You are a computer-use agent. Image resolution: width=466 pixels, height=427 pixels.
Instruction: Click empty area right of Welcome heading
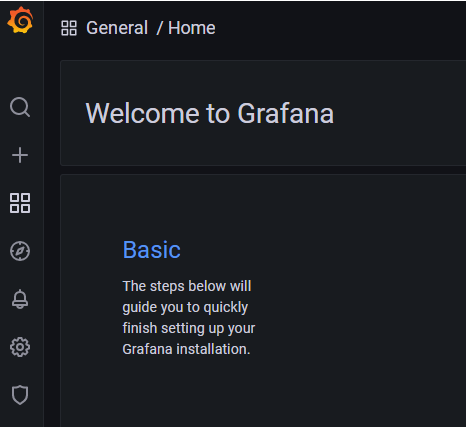click(x=400, y=113)
